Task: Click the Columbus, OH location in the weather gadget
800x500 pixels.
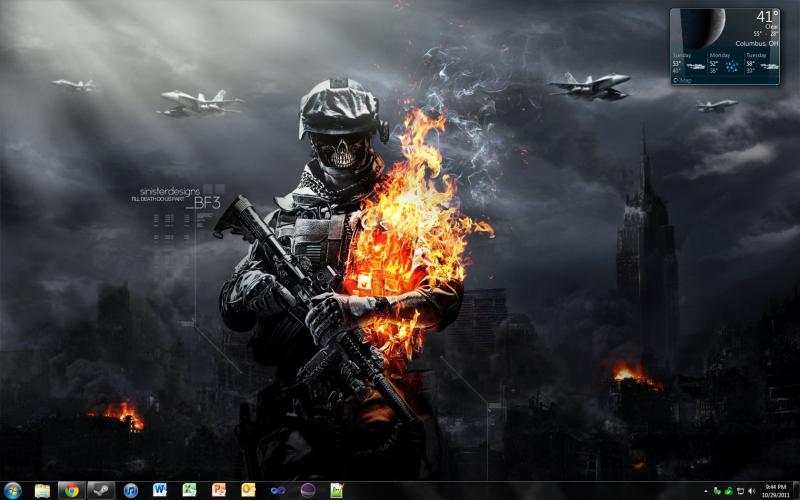Action: (757, 44)
